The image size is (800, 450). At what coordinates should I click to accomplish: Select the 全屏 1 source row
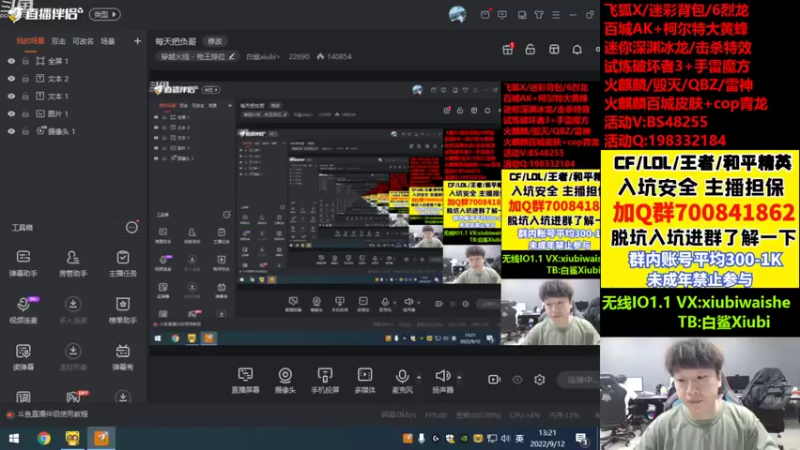(74, 61)
